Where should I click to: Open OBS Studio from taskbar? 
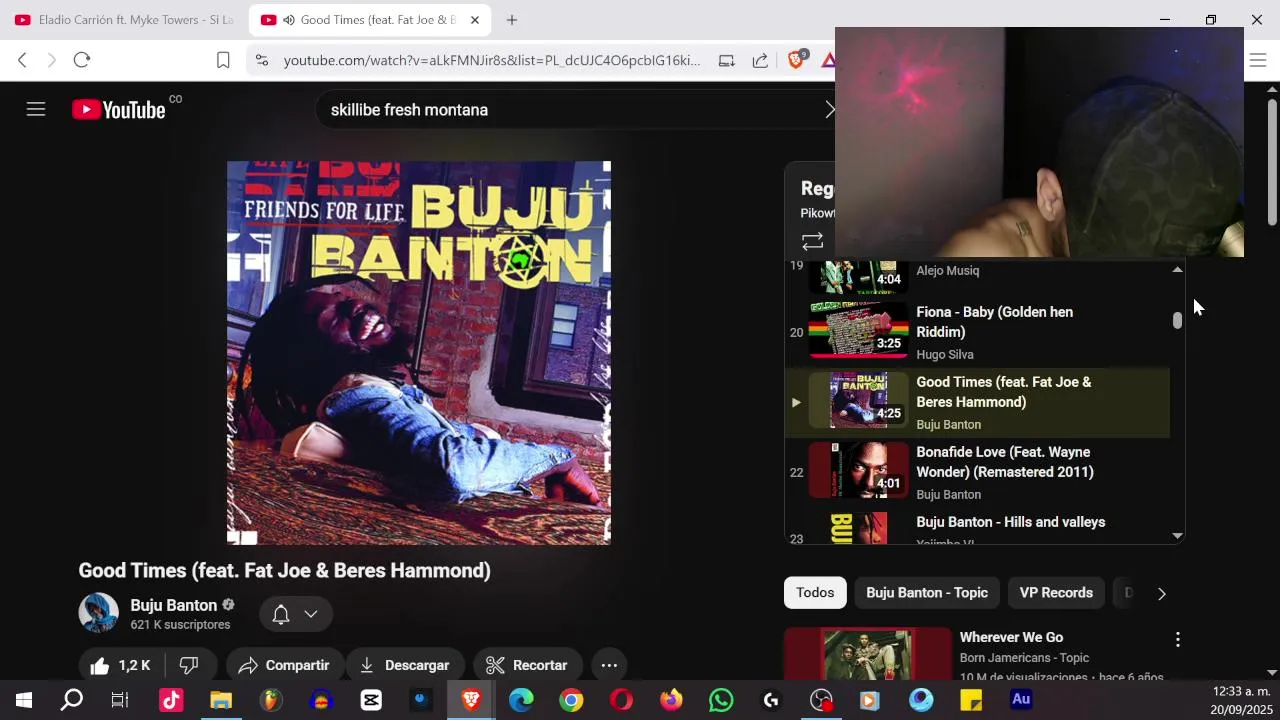point(821,700)
